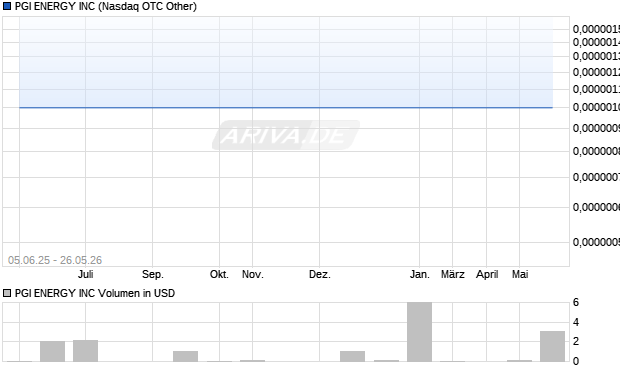Click the chart title PGI ENERGY INC (Nasdaq OTC Other)

106,6
